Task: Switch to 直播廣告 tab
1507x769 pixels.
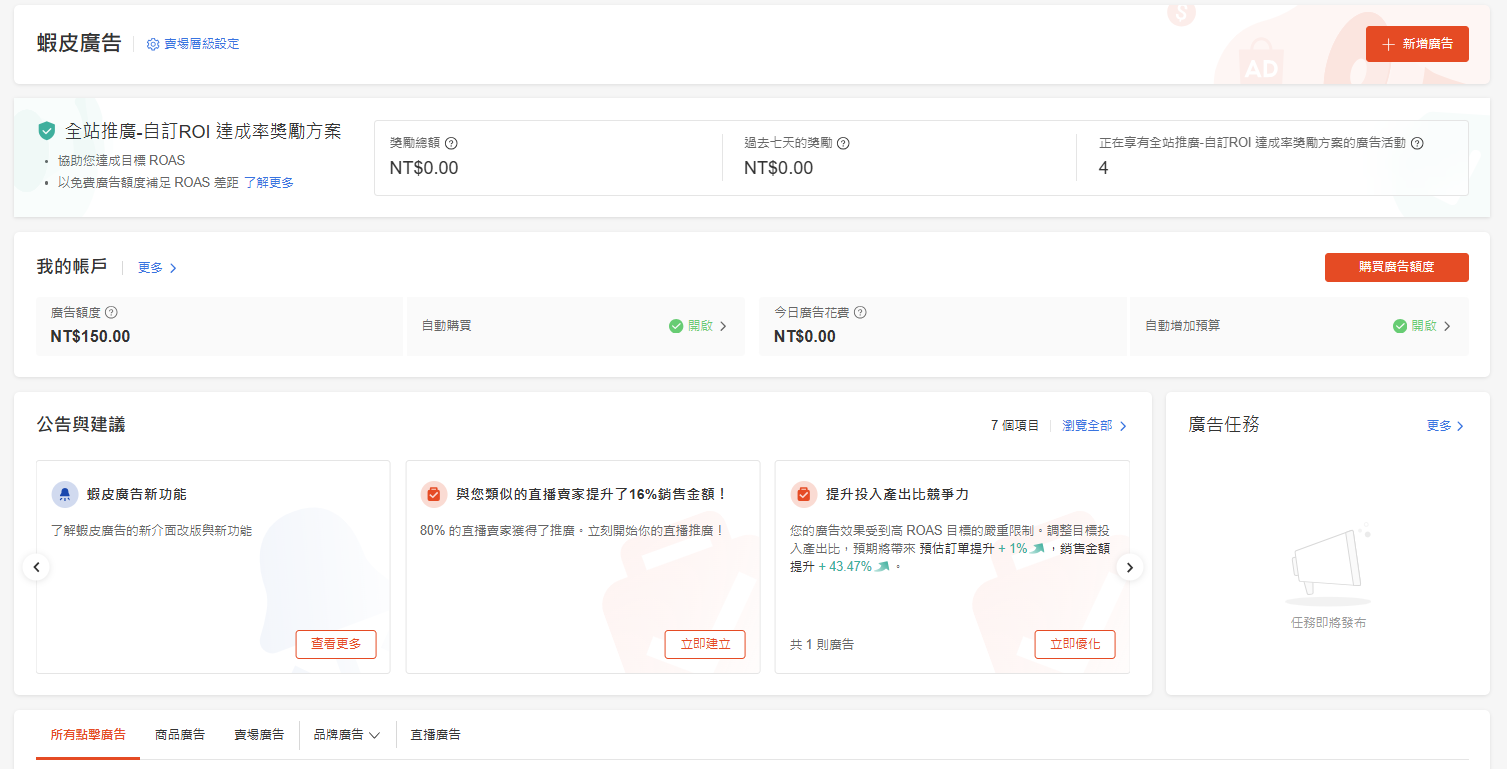Action: point(436,735)
